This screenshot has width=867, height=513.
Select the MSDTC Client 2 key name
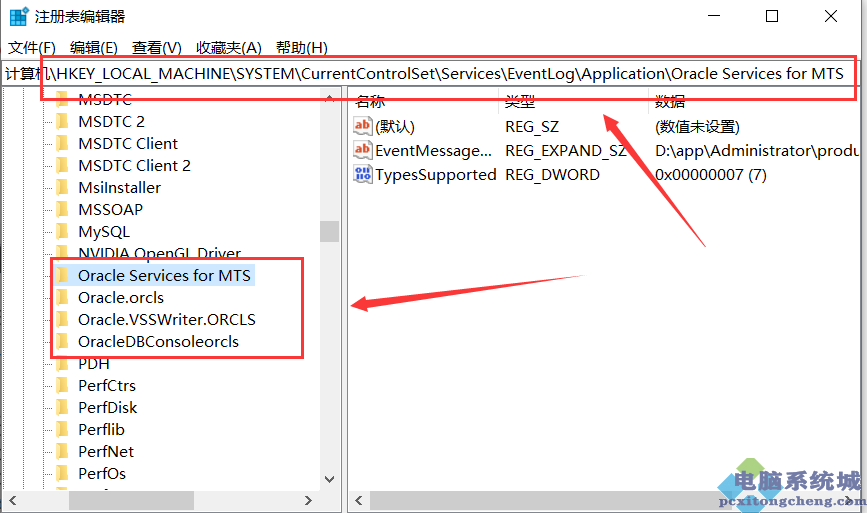(134, 165)
